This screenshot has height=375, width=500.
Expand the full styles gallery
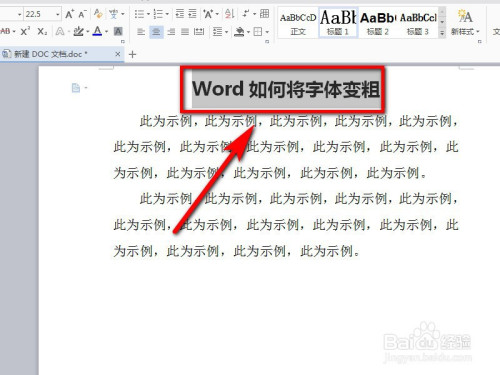[x=442, y=33]
